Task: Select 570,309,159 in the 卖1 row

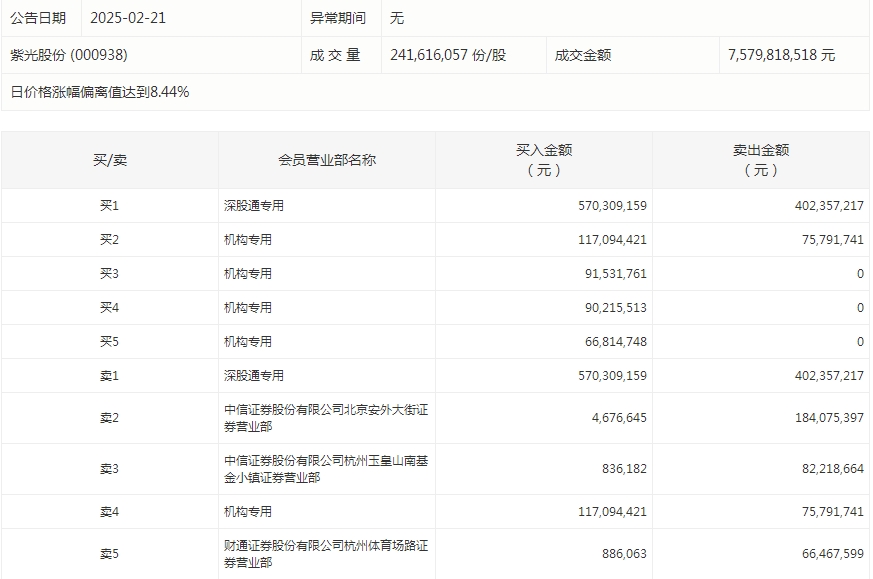Action: 612,376
